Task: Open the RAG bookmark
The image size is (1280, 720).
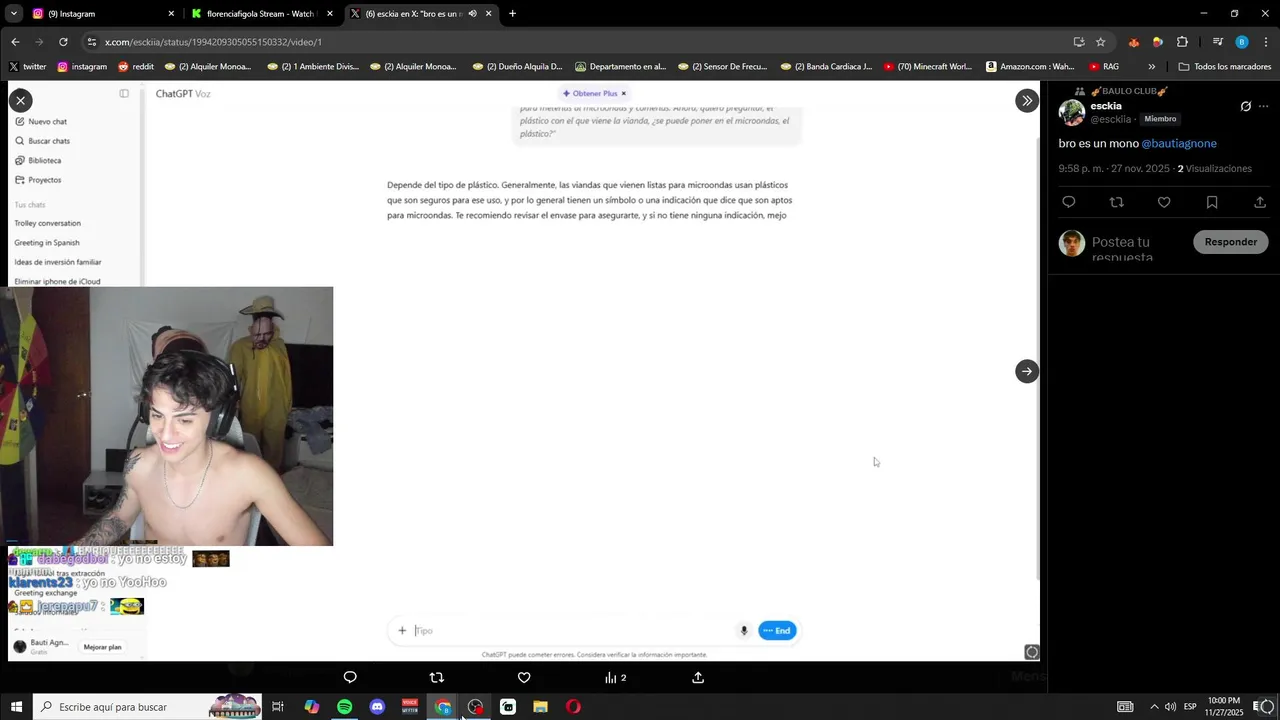Action: [1104, 67]
